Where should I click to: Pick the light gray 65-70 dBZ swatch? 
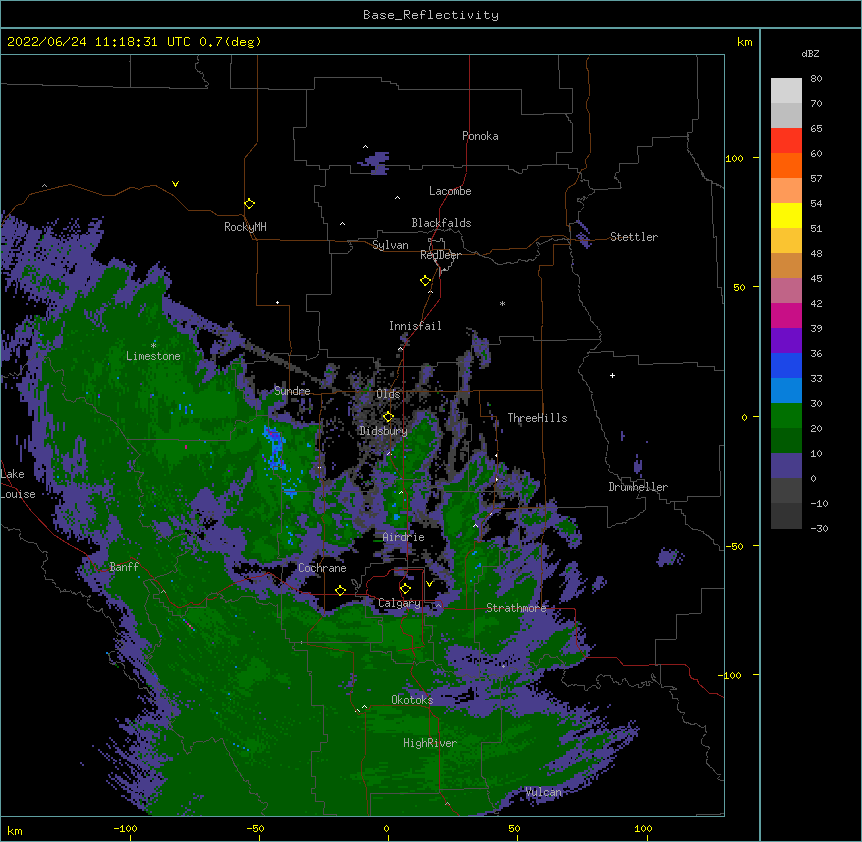point(786,115)
